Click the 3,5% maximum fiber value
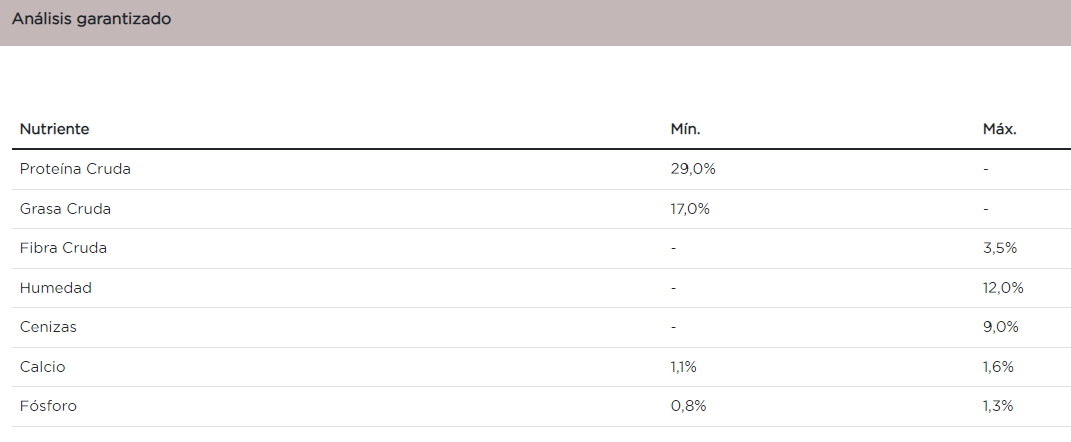The height and width of the screenshot is (442, 1071). (x=1000, y=248)
